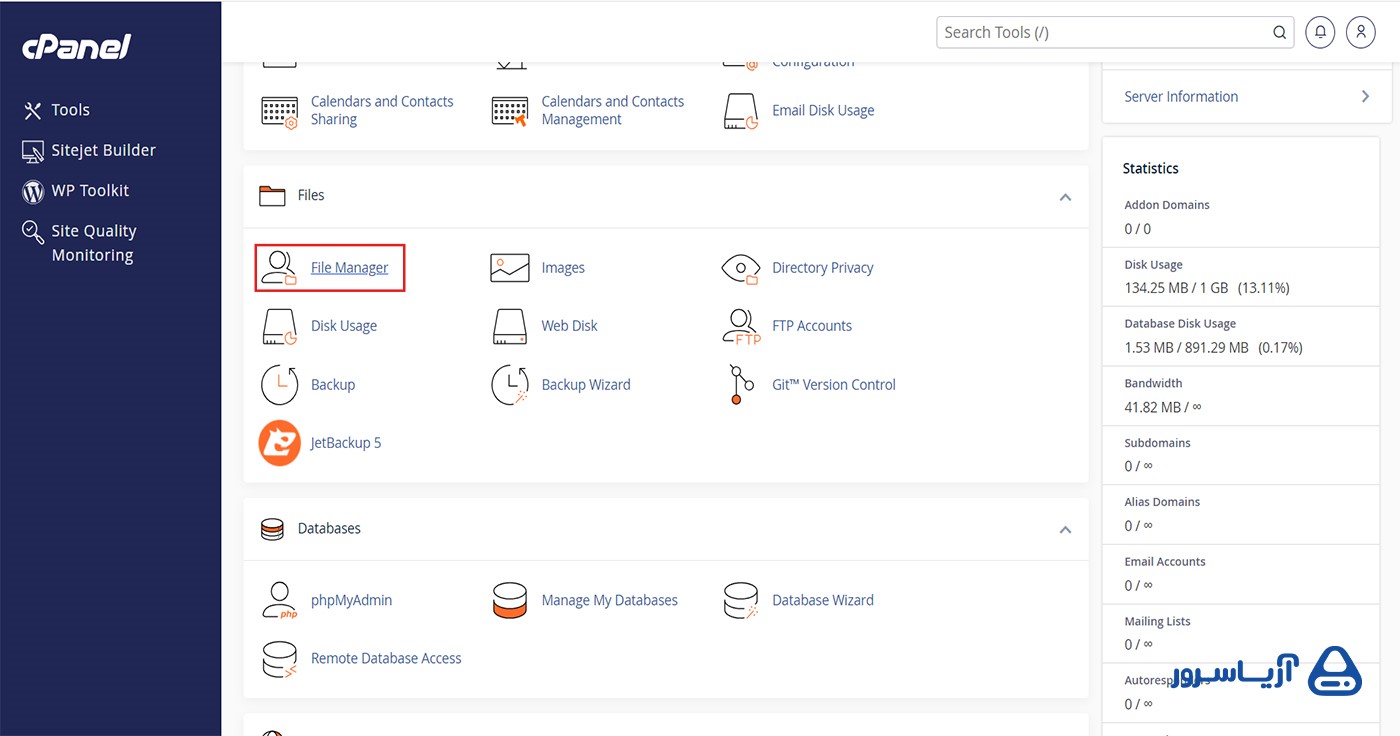Image resolution: width=1400 pixels, height=736 pixels.
Task: Open the Images link
Action: [563, 268]
